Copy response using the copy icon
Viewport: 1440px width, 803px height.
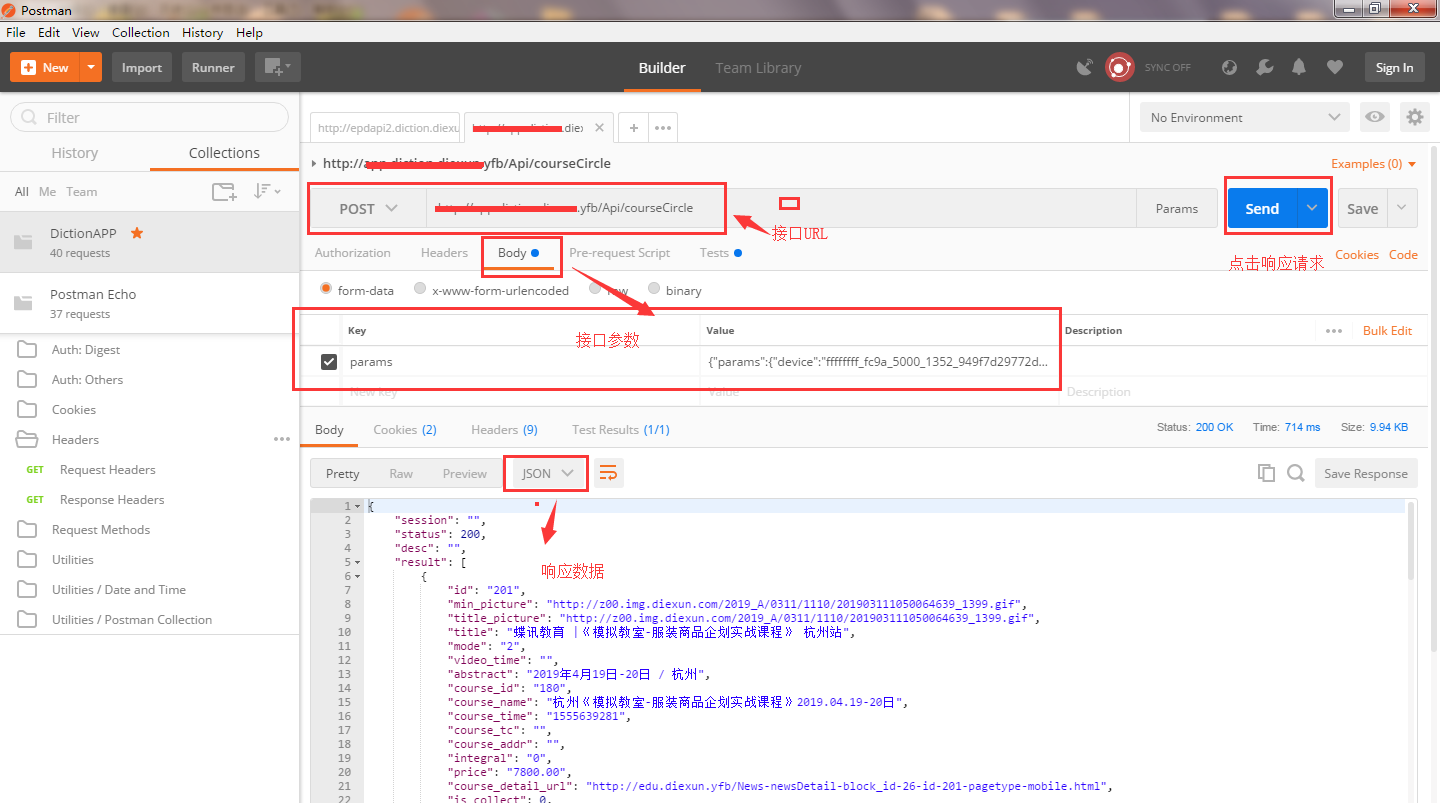click(x=1266, y=473)
